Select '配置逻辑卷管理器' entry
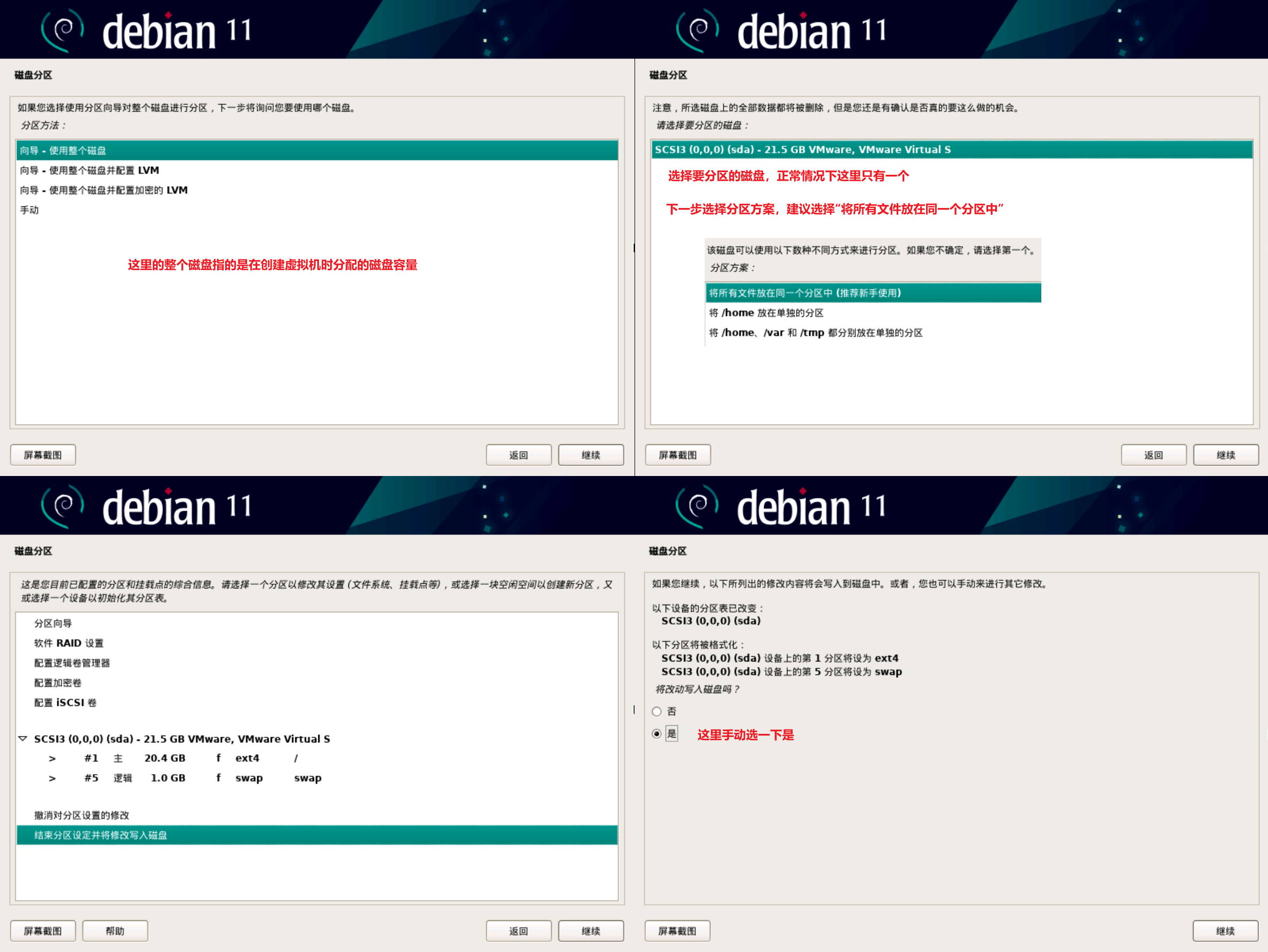1268x952 pixels. (x=317, y=663)
